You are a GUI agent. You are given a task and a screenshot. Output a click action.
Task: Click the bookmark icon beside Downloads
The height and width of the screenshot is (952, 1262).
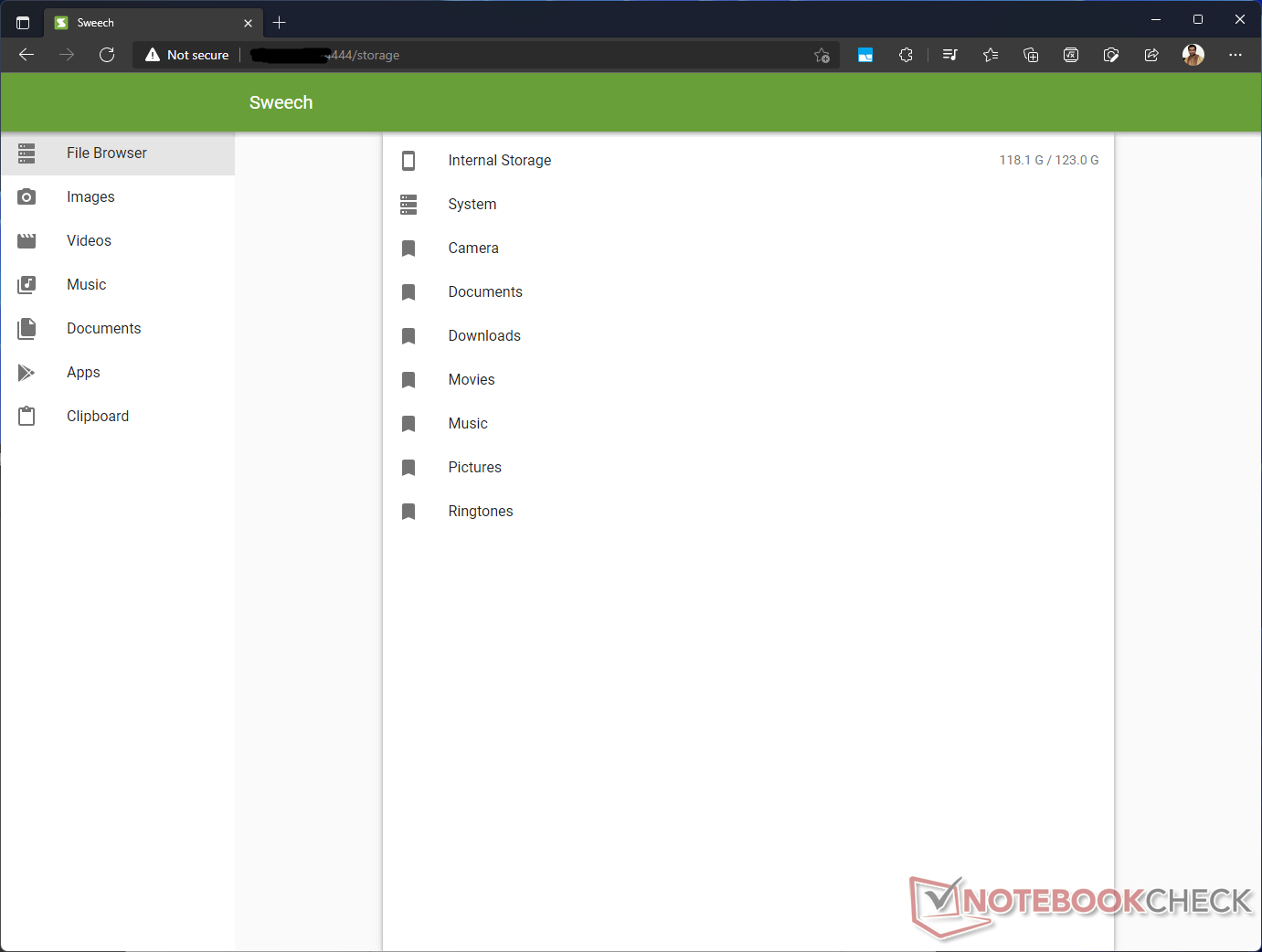[408, 336]
